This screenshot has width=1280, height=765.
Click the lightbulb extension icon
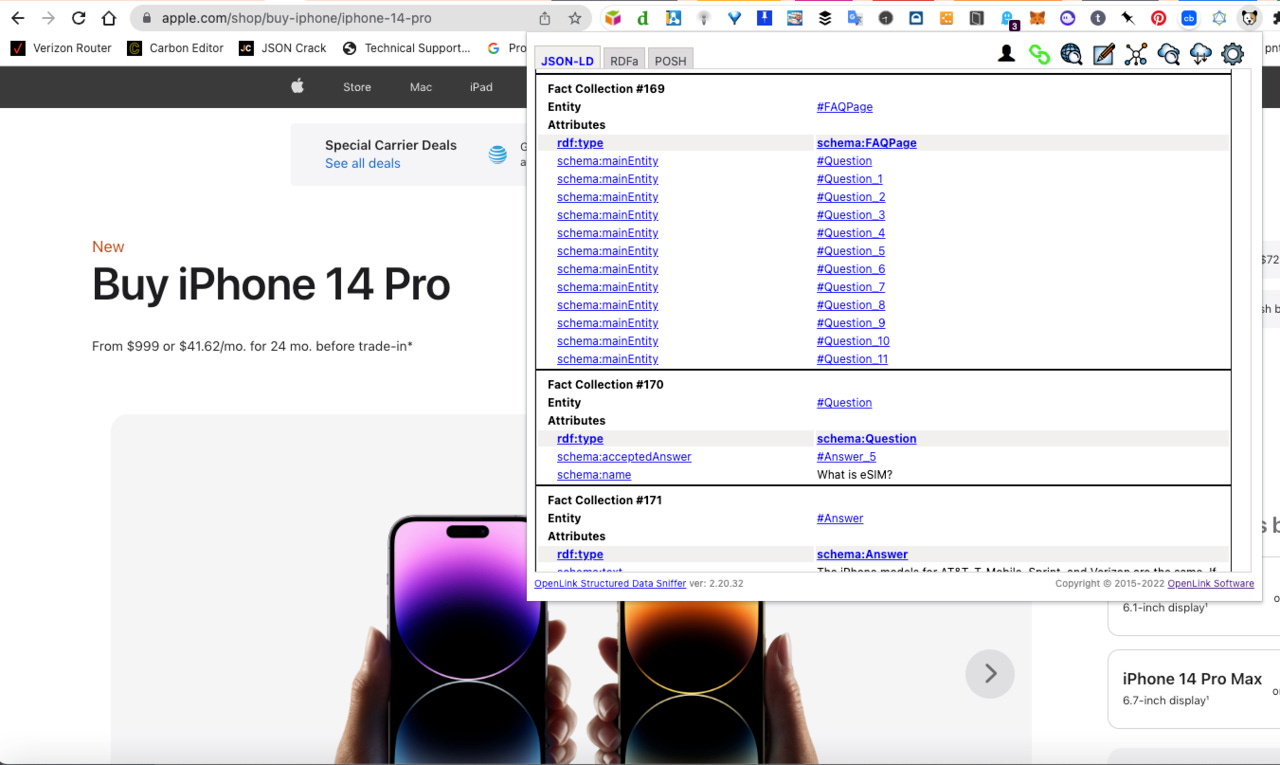(x=704, y=18)
